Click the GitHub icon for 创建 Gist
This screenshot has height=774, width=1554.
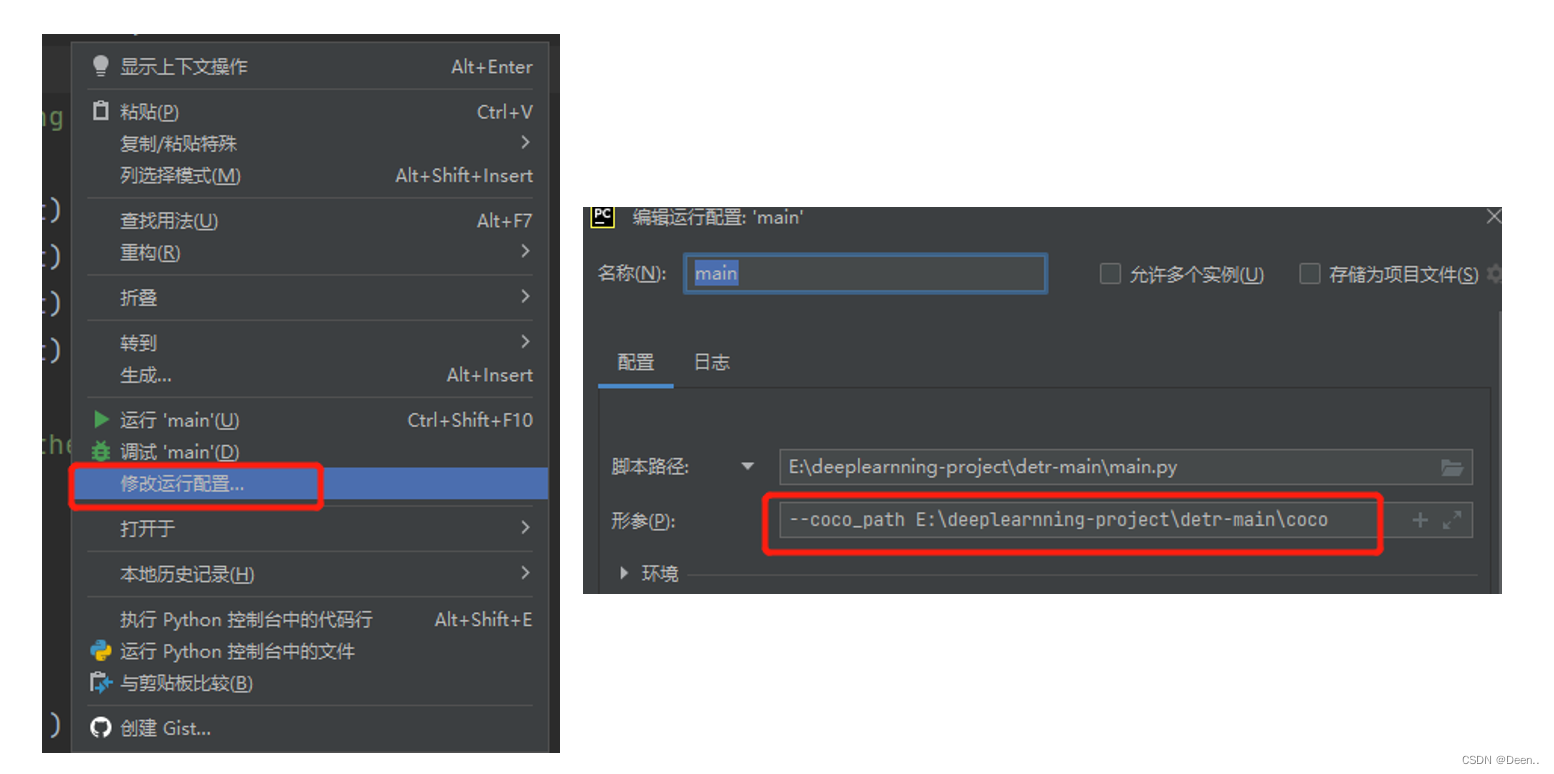coord(101,728)
